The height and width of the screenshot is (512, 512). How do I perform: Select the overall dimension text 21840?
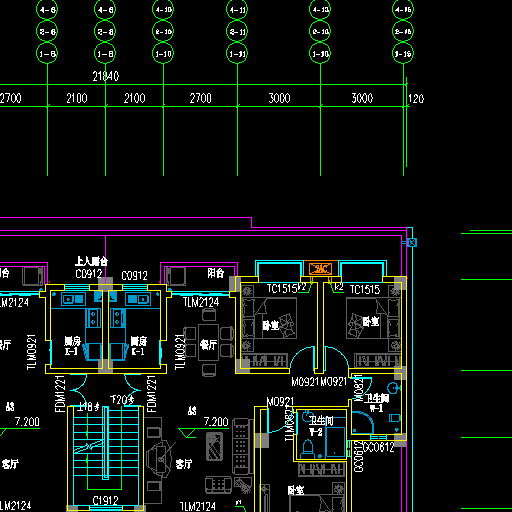[106, 76]
